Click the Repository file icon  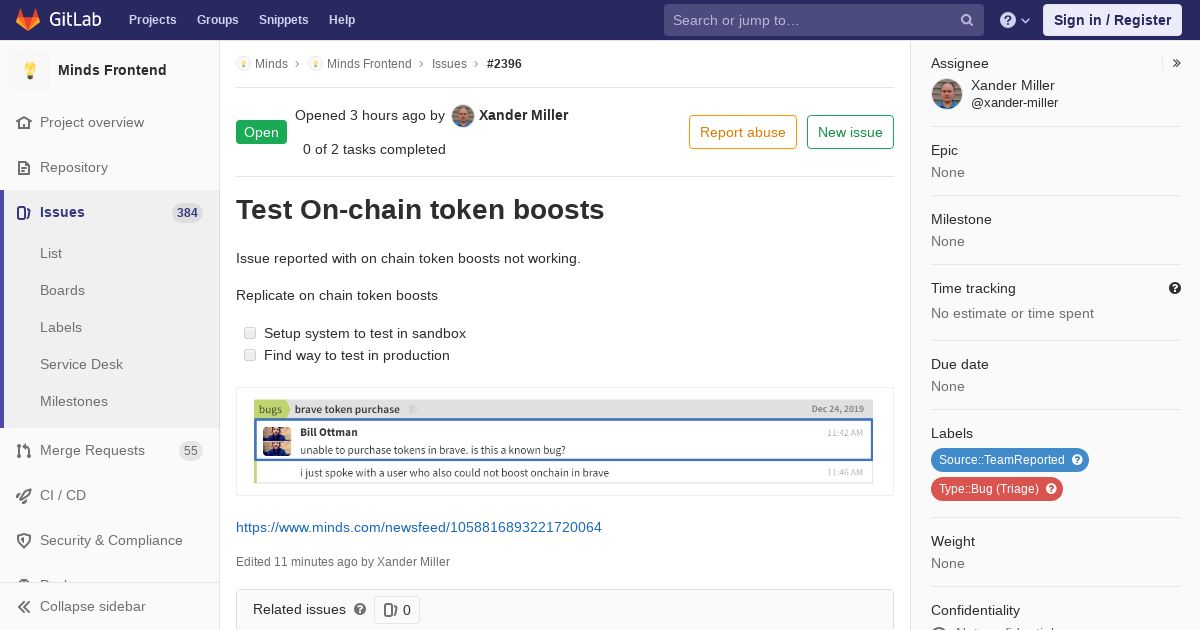(24, 168)
